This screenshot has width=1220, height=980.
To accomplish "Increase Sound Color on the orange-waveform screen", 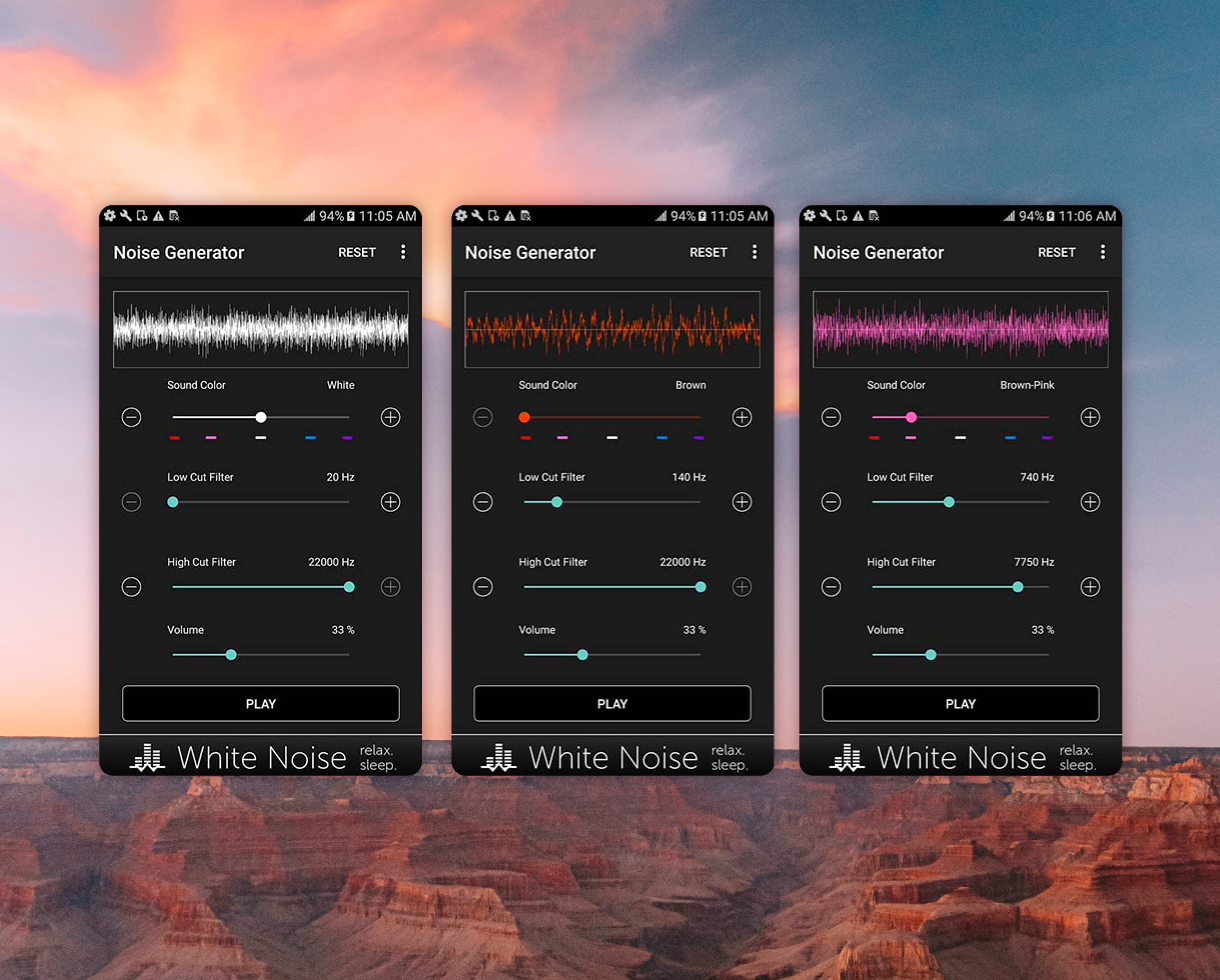I will 742,417.
